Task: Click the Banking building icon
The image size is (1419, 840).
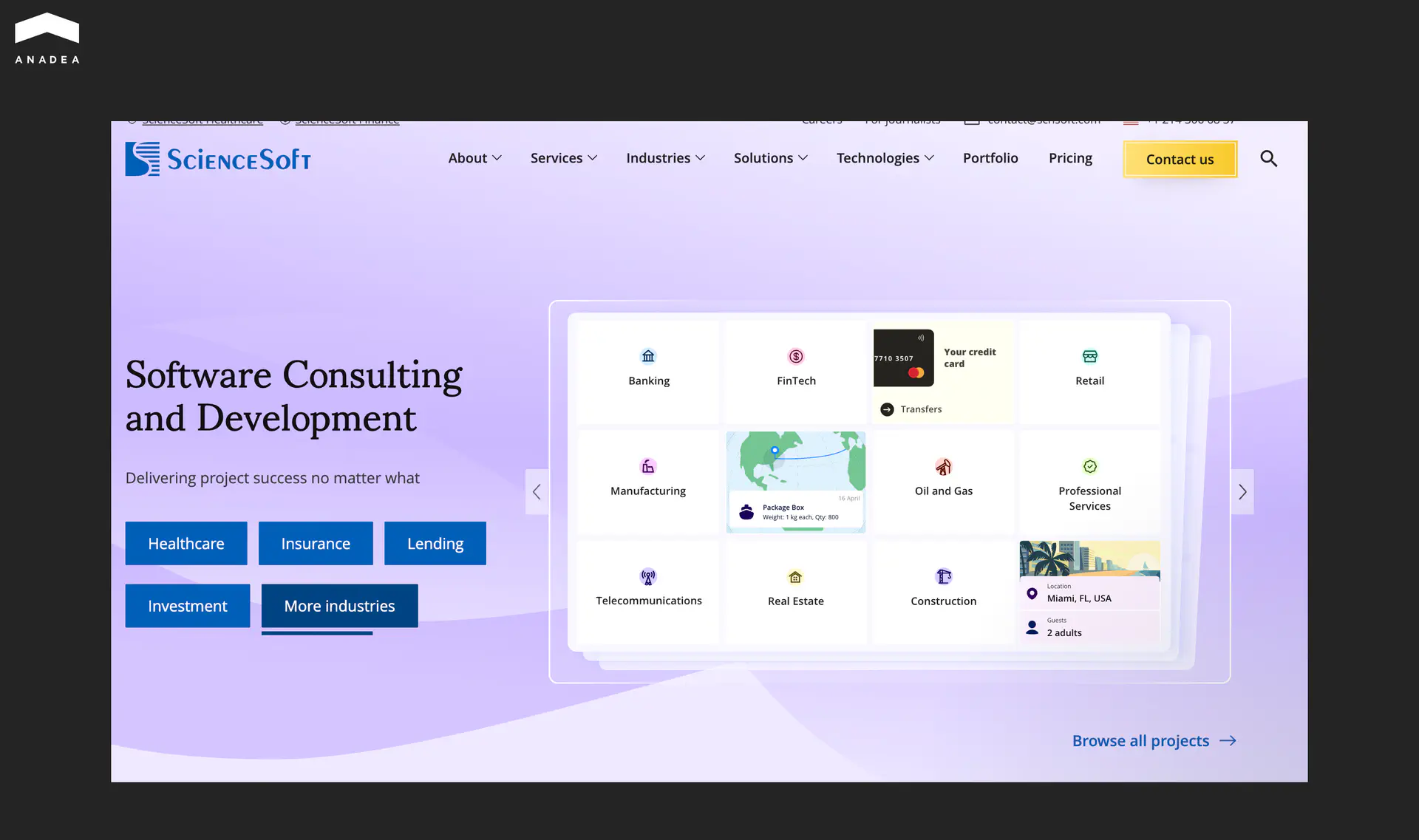Action: point(648,357)
